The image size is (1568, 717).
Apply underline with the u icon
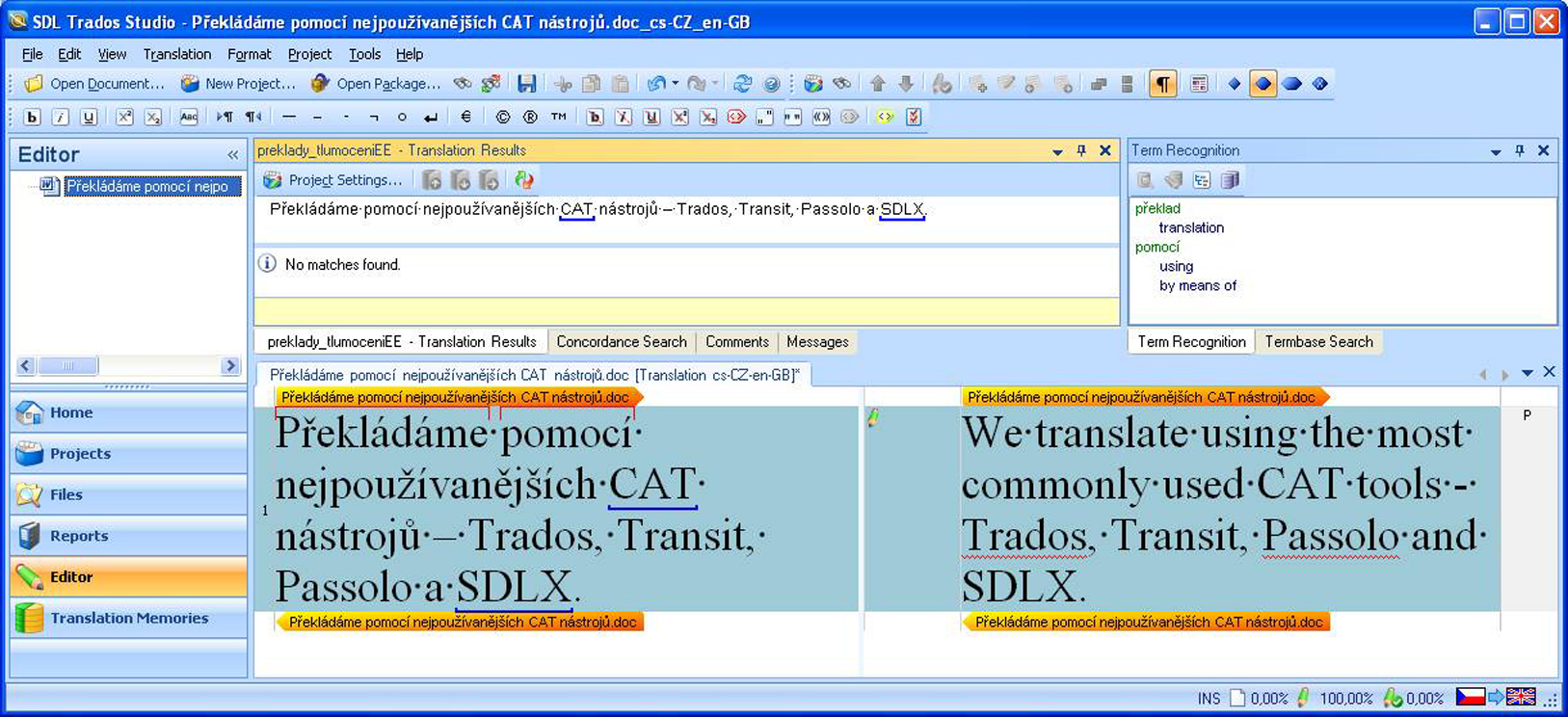point(89,117)
